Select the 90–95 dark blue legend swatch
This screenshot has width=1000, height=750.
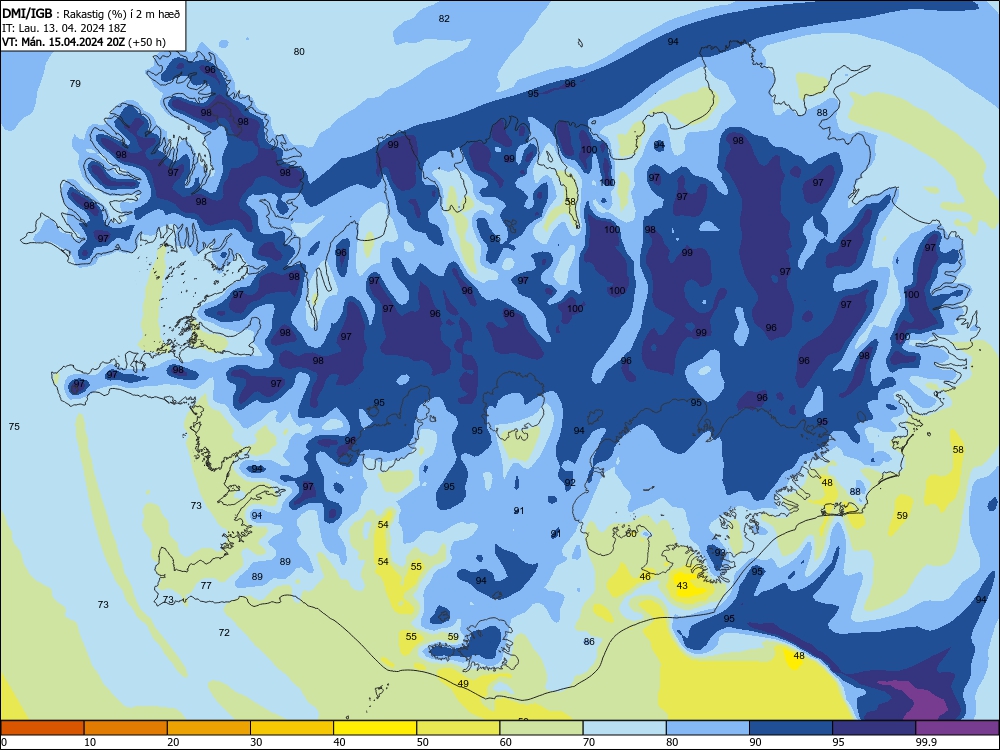click(791, 728)
